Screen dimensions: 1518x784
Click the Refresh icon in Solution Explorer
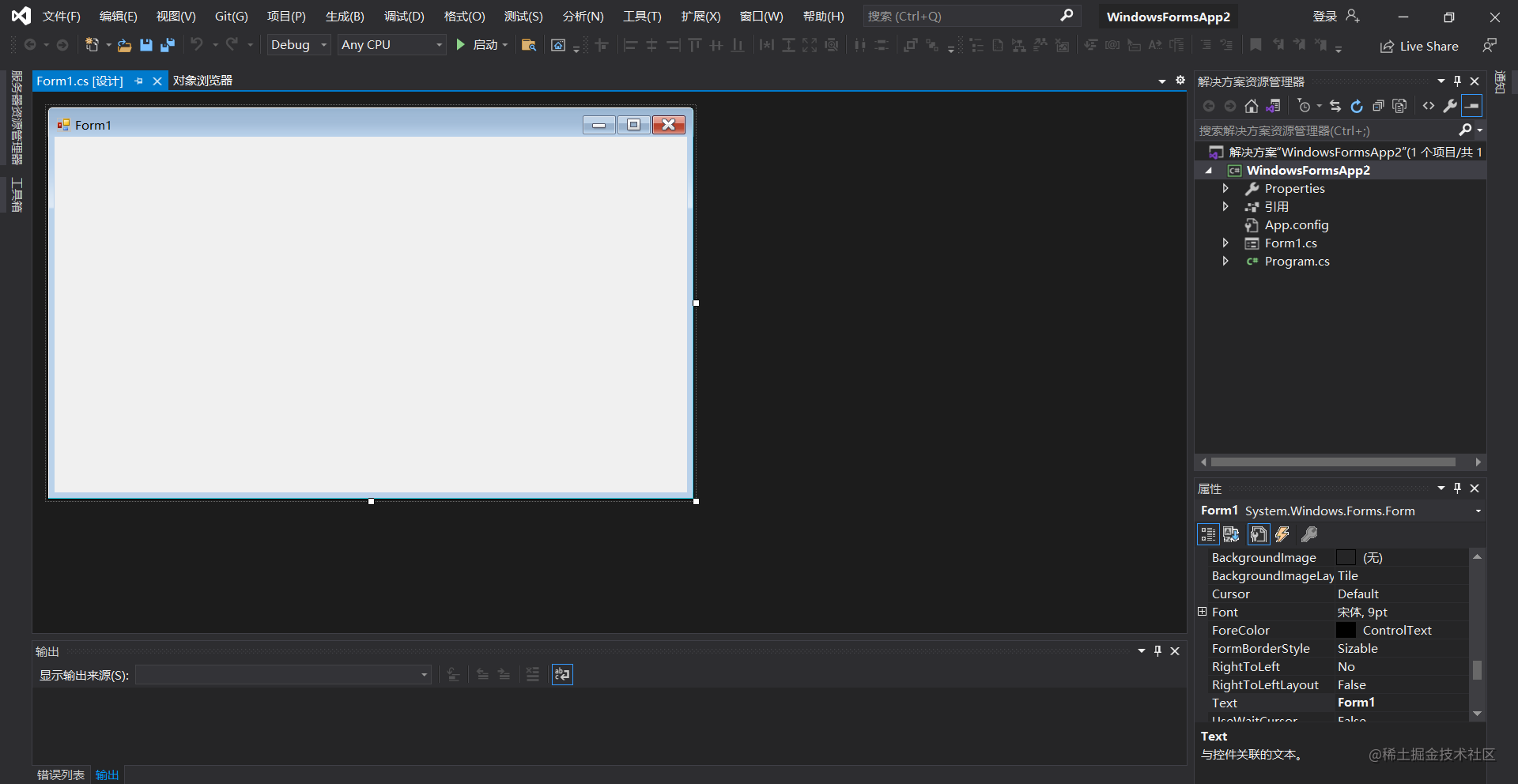[x=1357, y=106]
